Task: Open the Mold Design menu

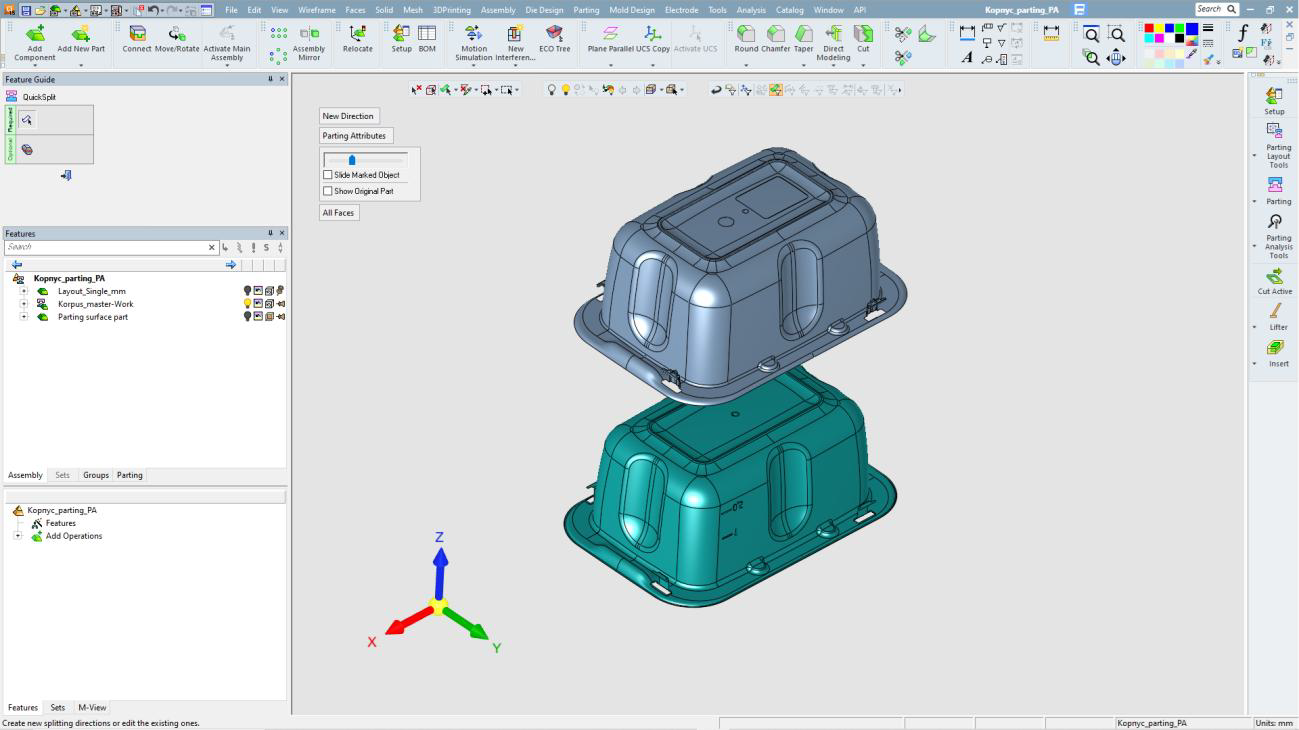Action: pos(632,10)
